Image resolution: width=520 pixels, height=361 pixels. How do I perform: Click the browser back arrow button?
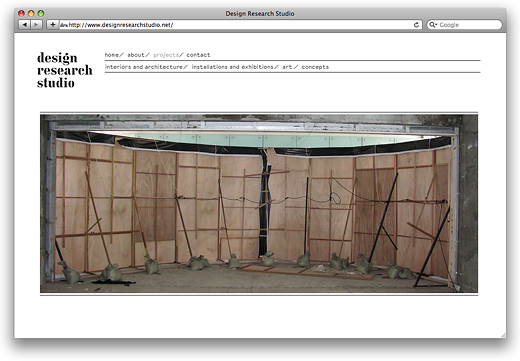pos(24,25)
